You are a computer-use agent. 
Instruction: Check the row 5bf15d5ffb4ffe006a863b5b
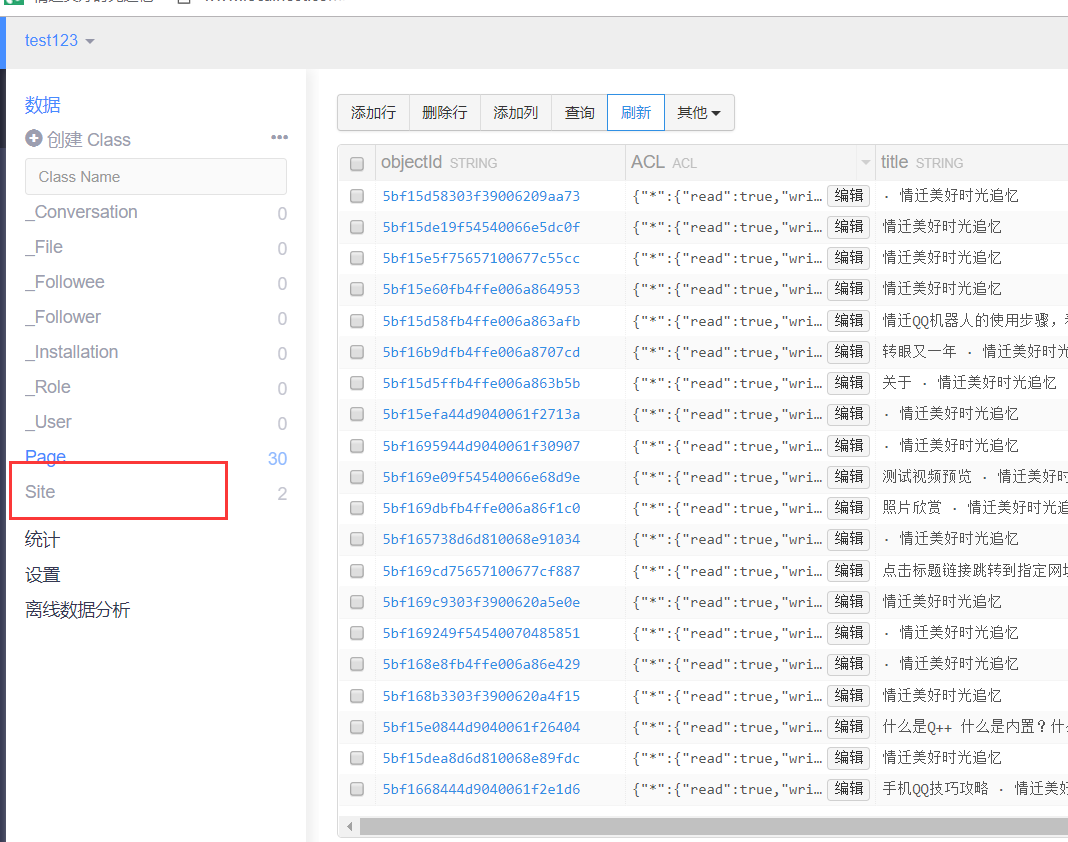click(357, 383)
